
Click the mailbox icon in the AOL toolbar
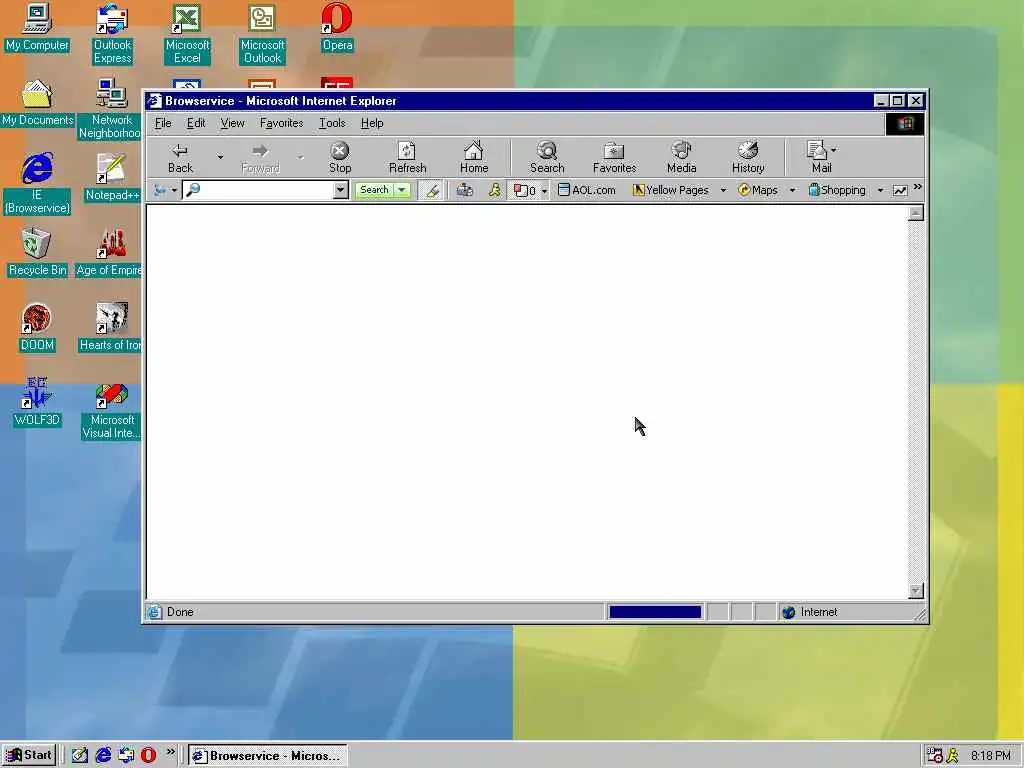464,190
